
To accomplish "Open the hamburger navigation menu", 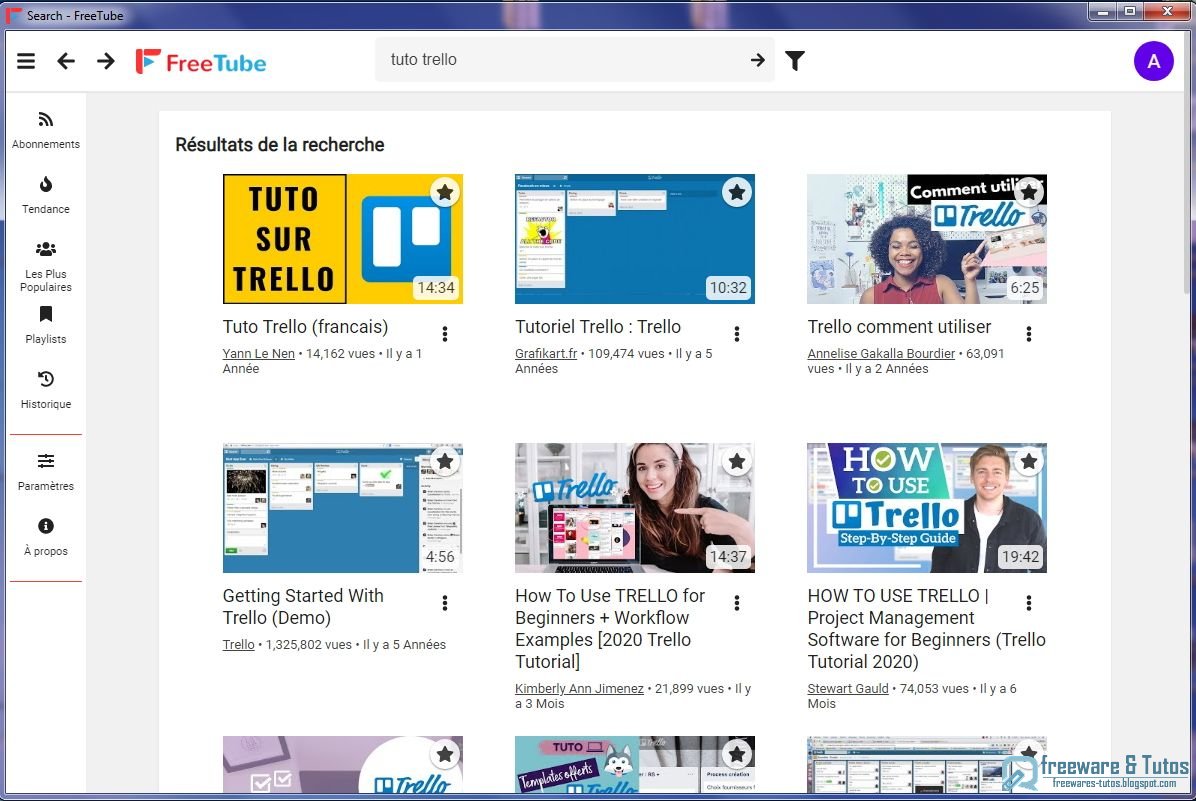I will tap(26, 60).
